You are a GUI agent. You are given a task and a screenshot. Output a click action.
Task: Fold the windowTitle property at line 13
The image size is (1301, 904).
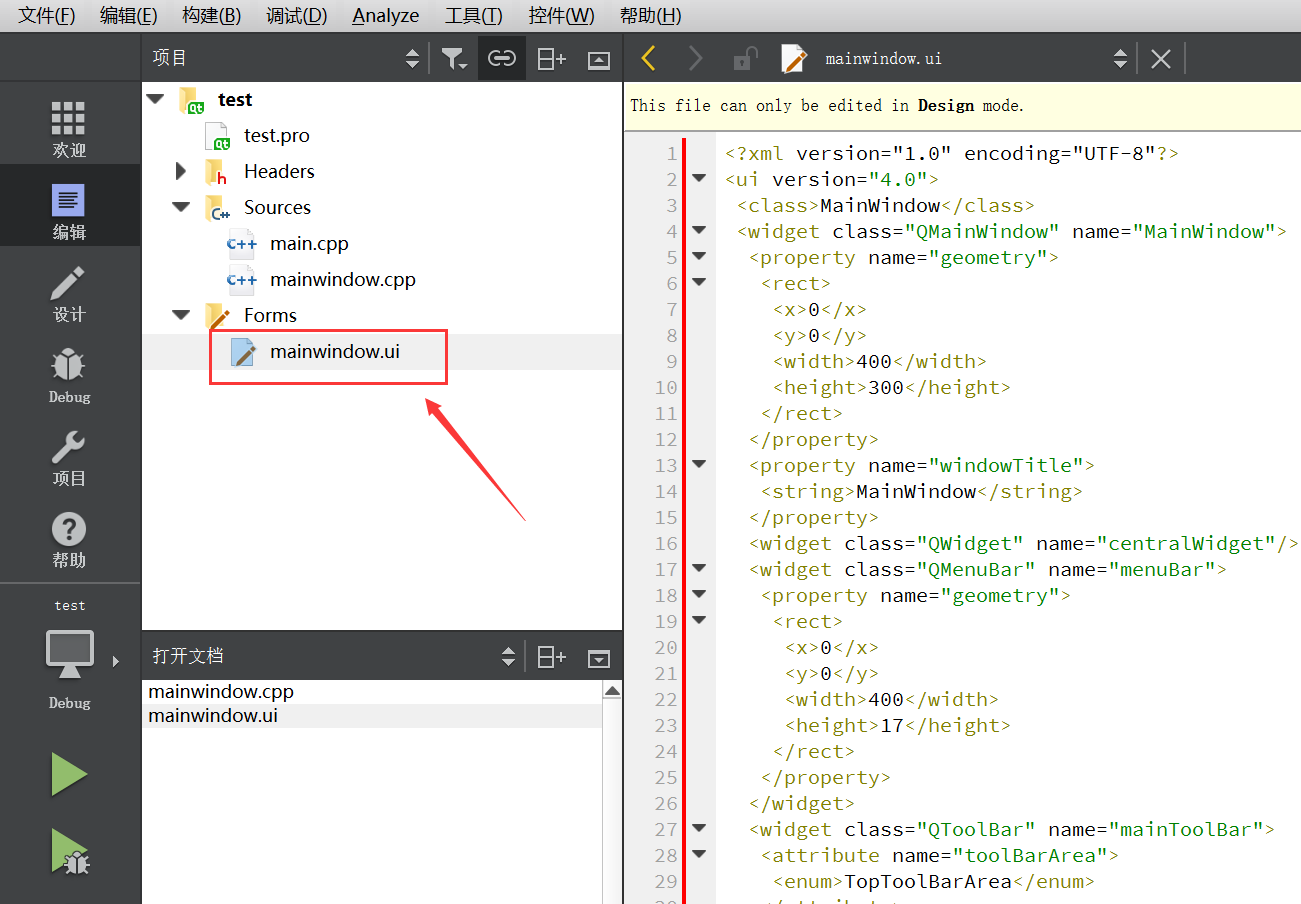coord(699,464)
